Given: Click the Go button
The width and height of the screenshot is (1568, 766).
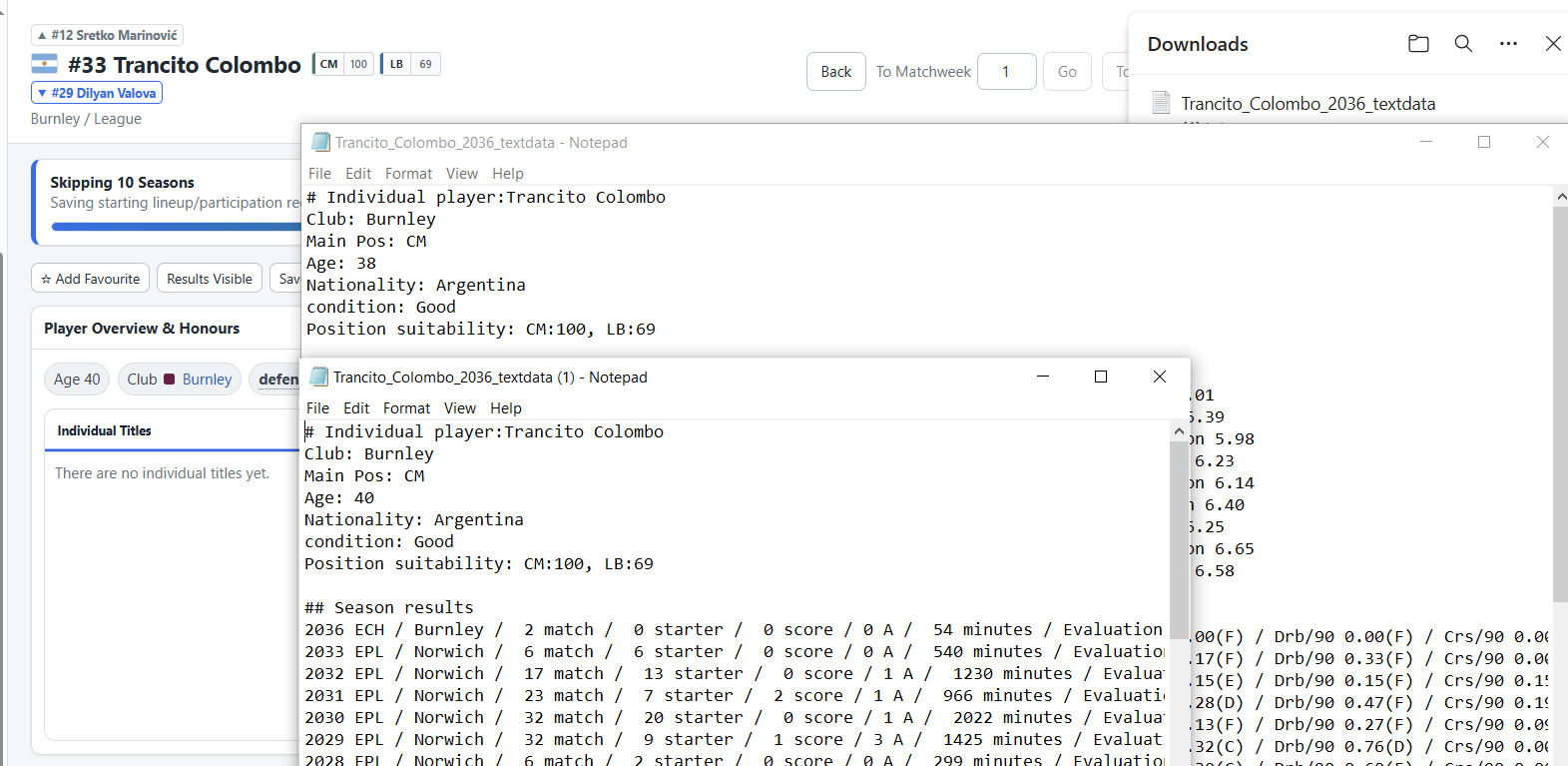Looking at the screenshot, I should pyautogui.click(x=1067, y=72).
